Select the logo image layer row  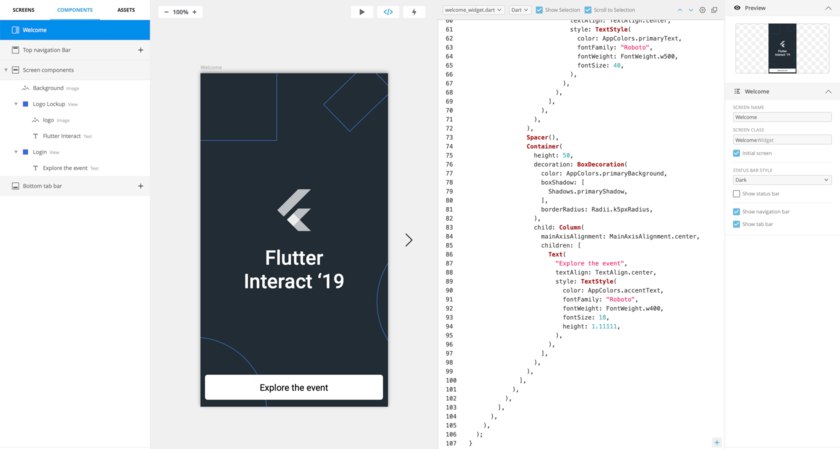[x=75, y=120]
